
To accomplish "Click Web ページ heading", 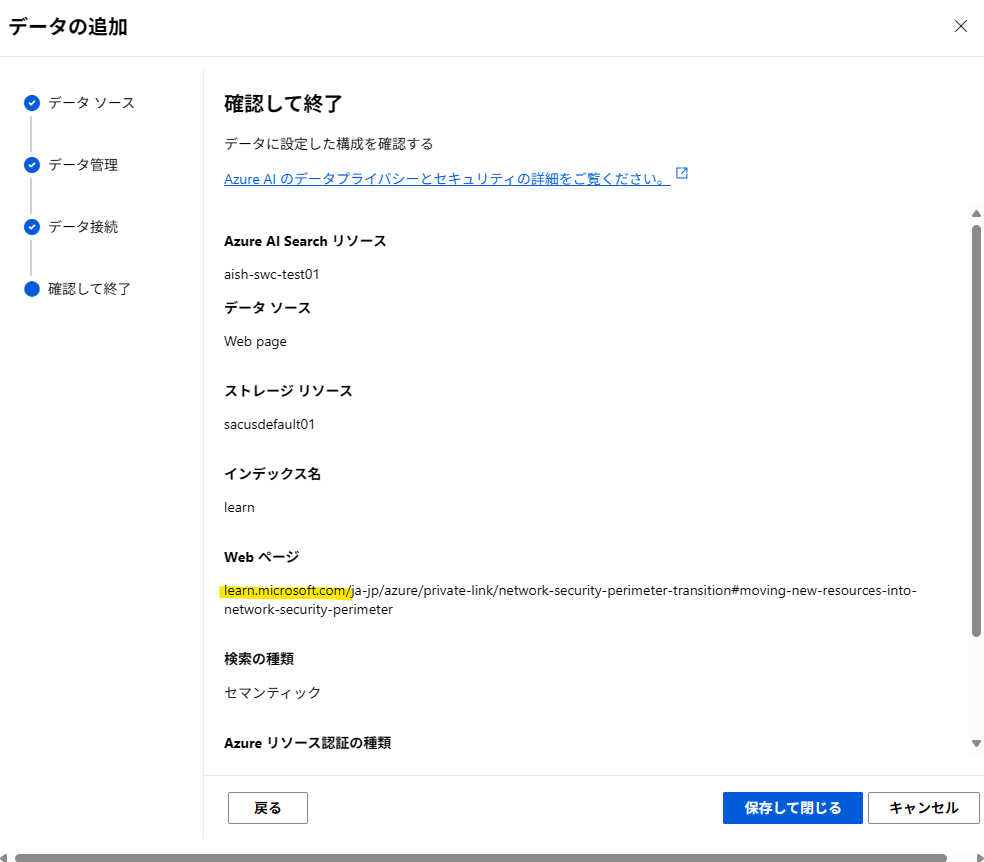I will click(262, 557).
